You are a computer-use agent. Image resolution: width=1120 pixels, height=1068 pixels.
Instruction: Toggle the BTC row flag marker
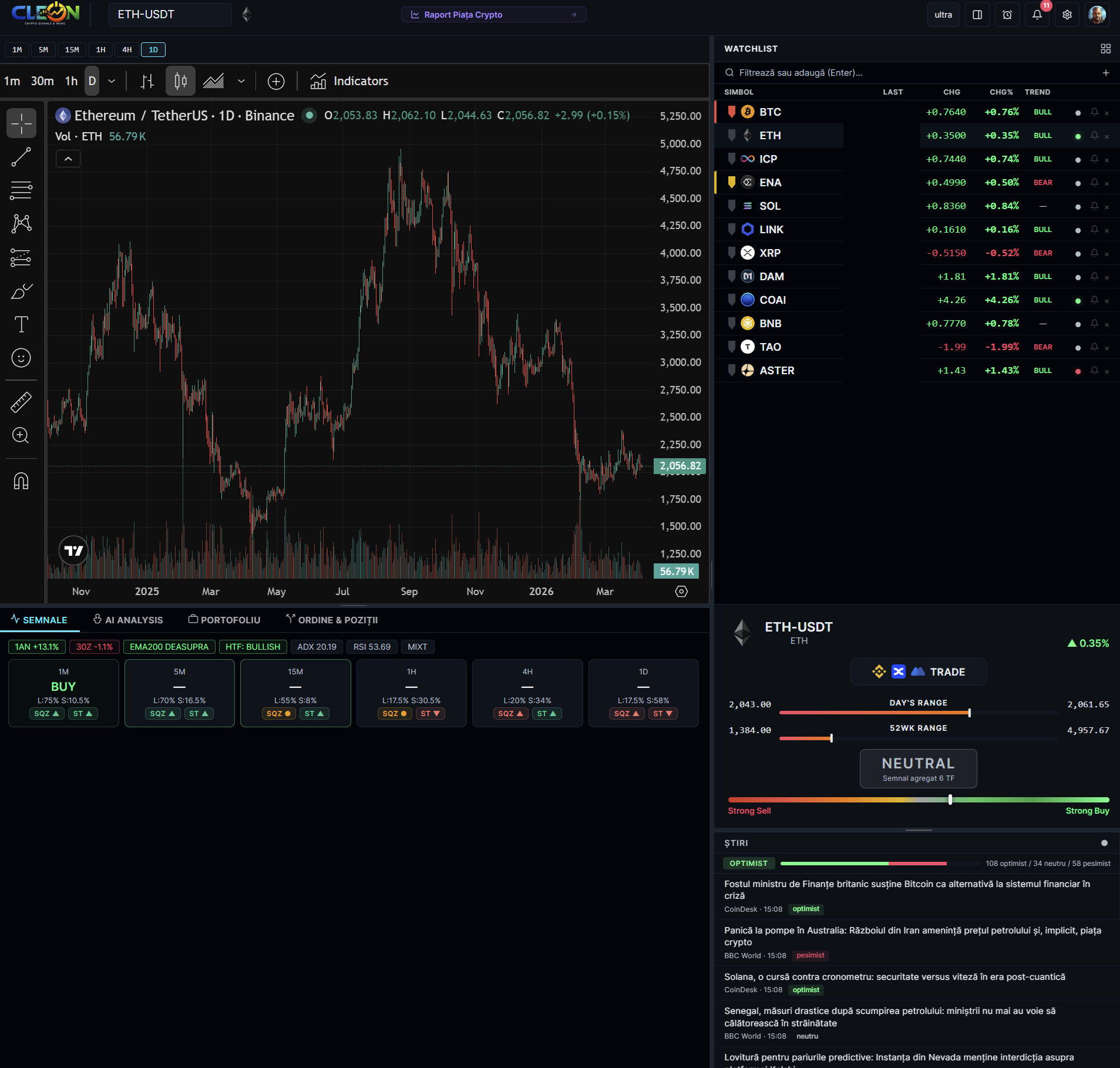coord(731,112)
